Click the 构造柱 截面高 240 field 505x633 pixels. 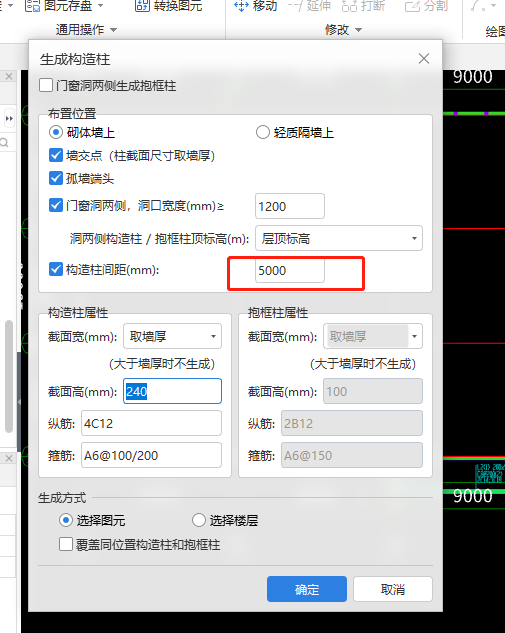pyautogui.click(x=172, y=391)
